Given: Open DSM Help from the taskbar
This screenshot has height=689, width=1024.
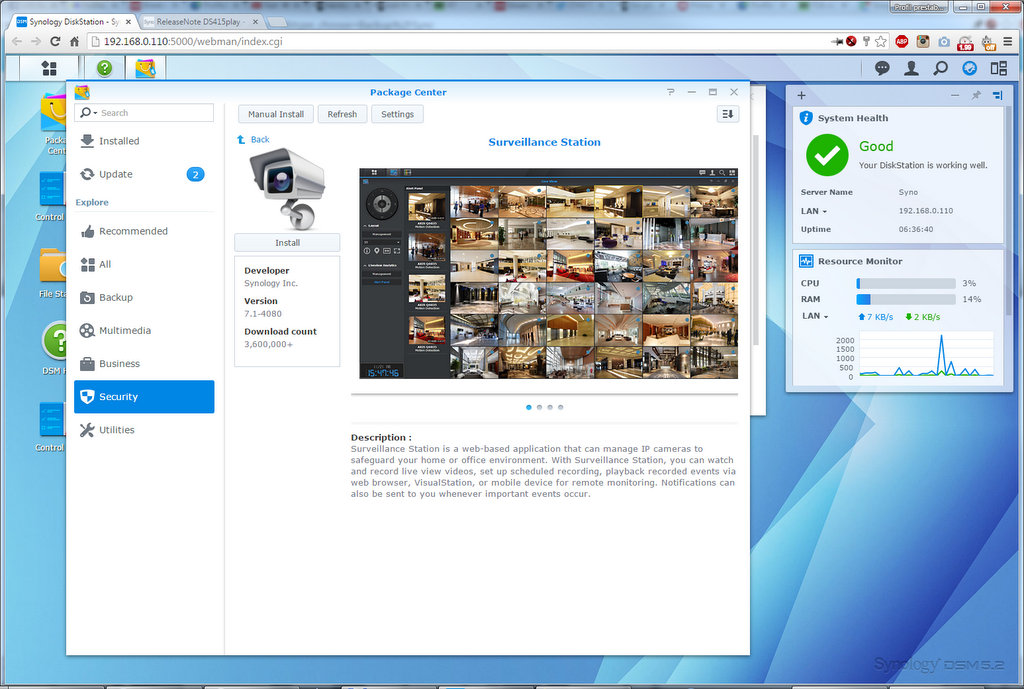Looking at the screenshot, I should pyautogui.click(x=104, y=68).
